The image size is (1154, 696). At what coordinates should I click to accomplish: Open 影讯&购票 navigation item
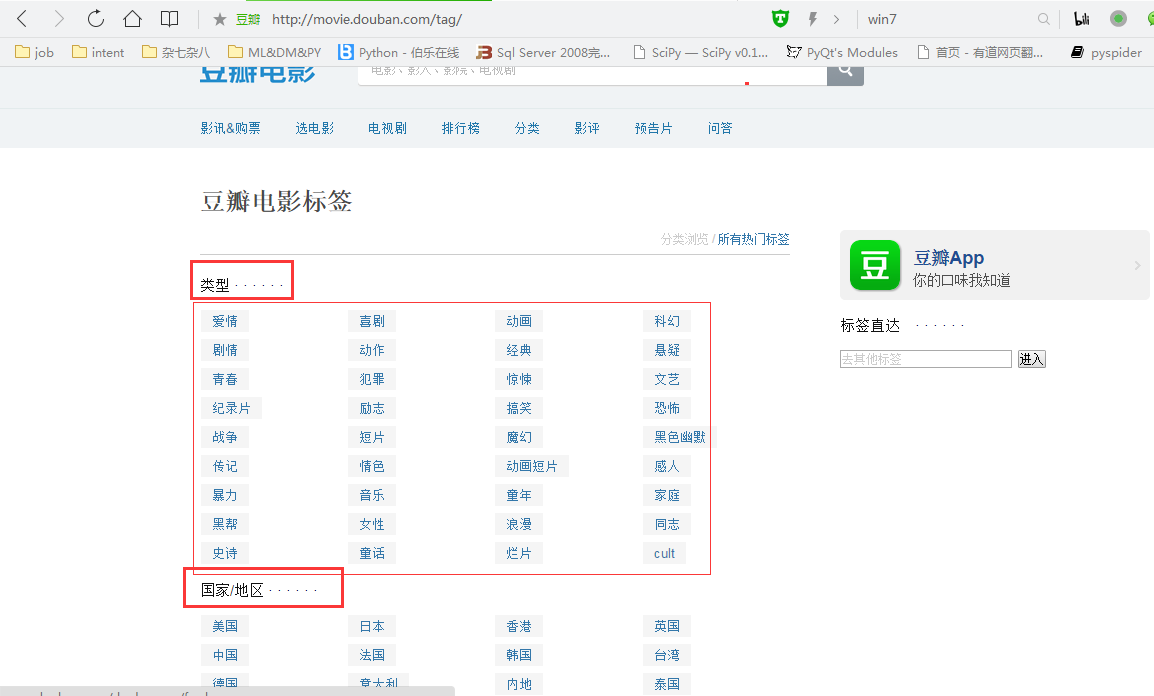[230, 128]
